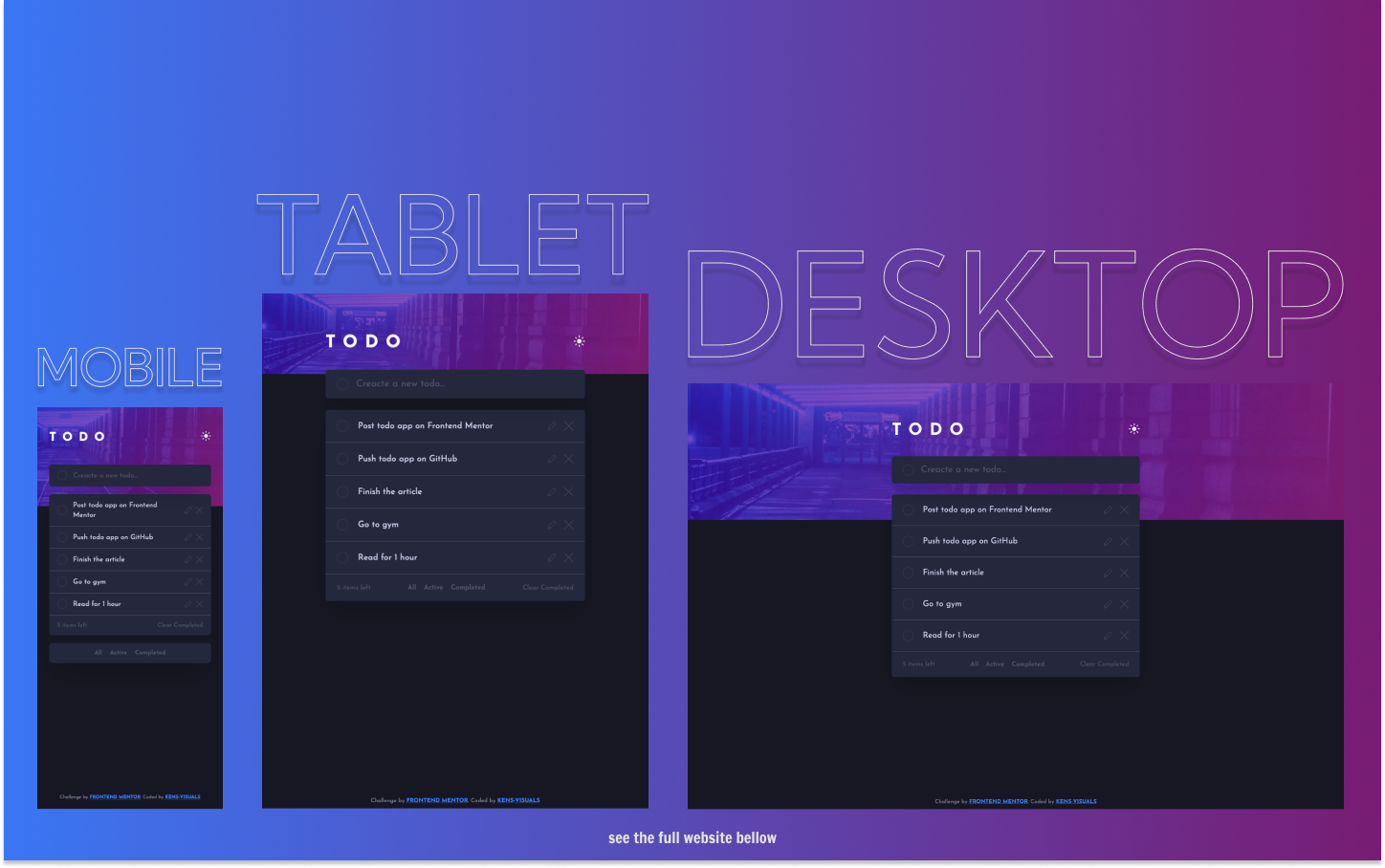
Task: Open 'Frontend Mentor' footer link in desktop preview
Action: [999, 801]
